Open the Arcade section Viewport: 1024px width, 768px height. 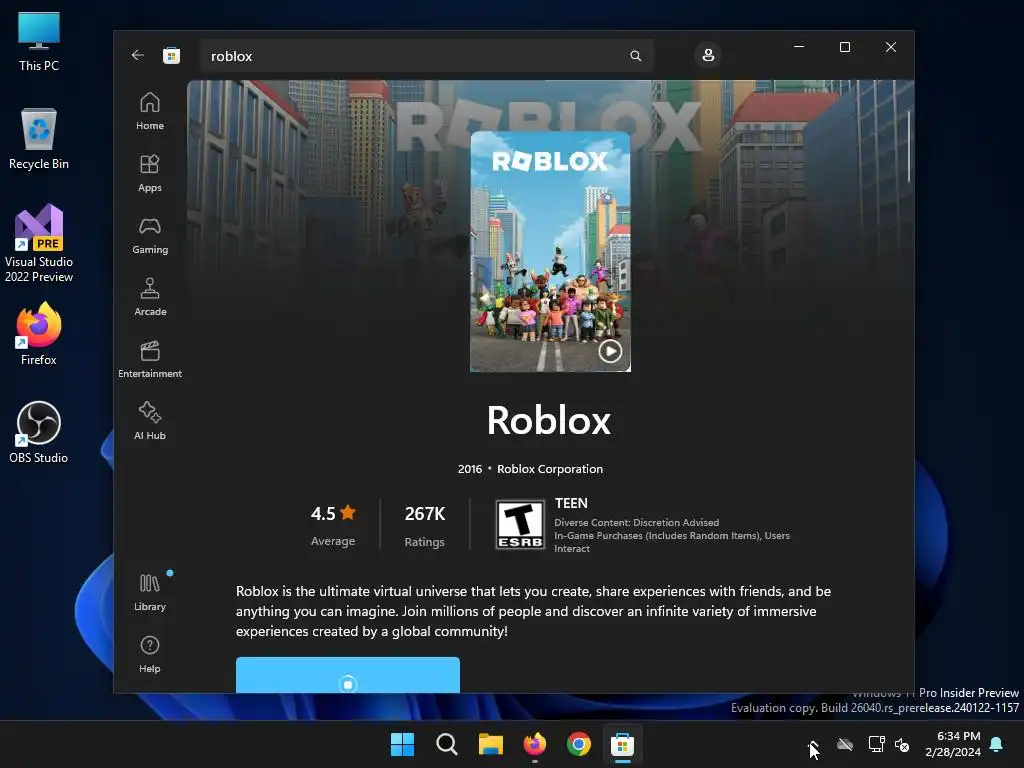(150, 297)
